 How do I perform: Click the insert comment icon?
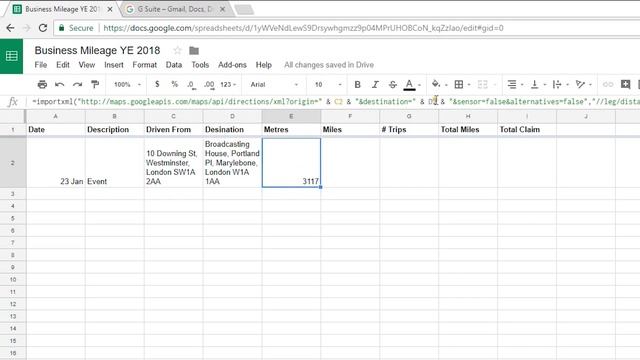(x=625, y=84)
